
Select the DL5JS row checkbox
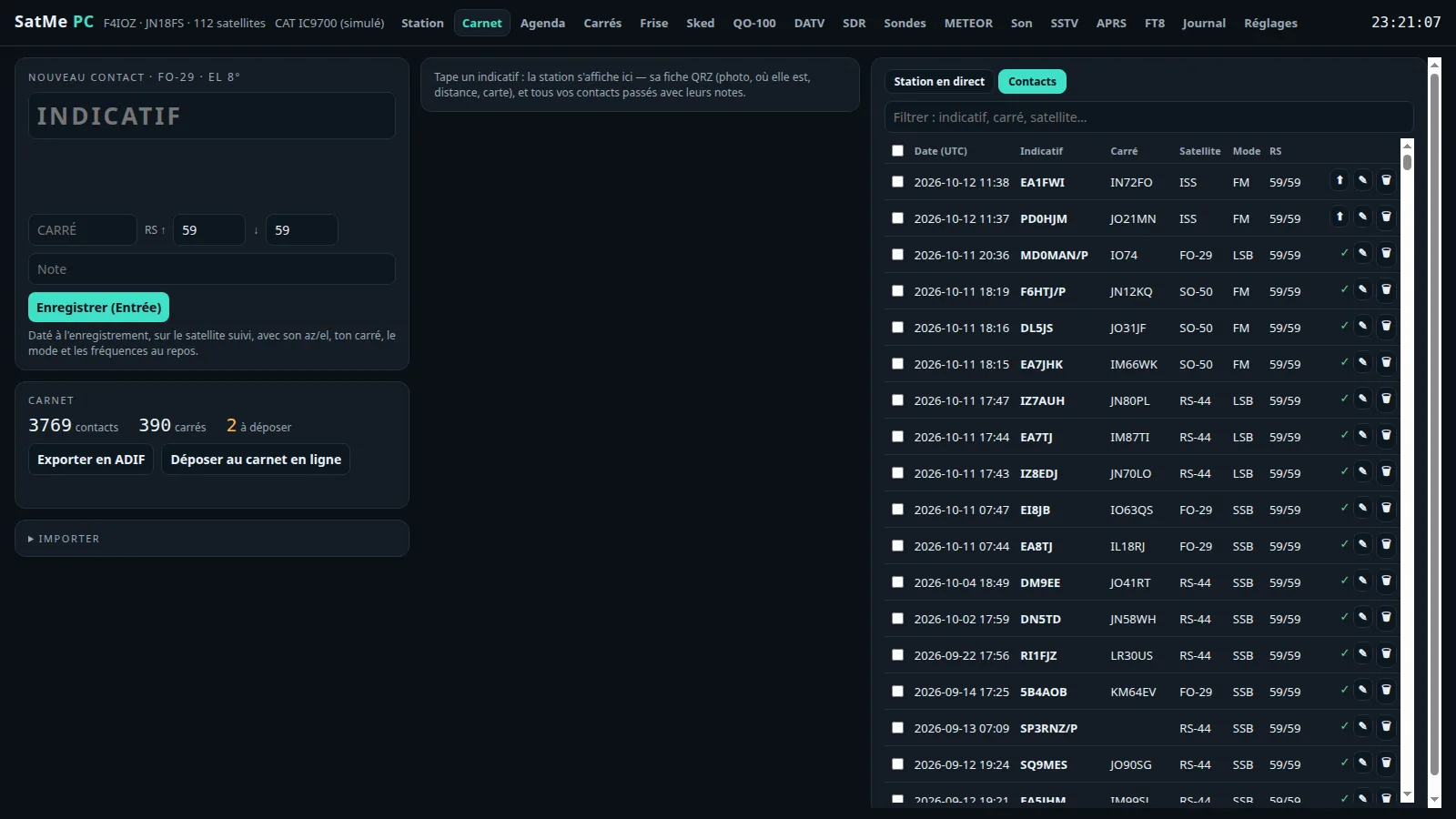coord(898,328)
